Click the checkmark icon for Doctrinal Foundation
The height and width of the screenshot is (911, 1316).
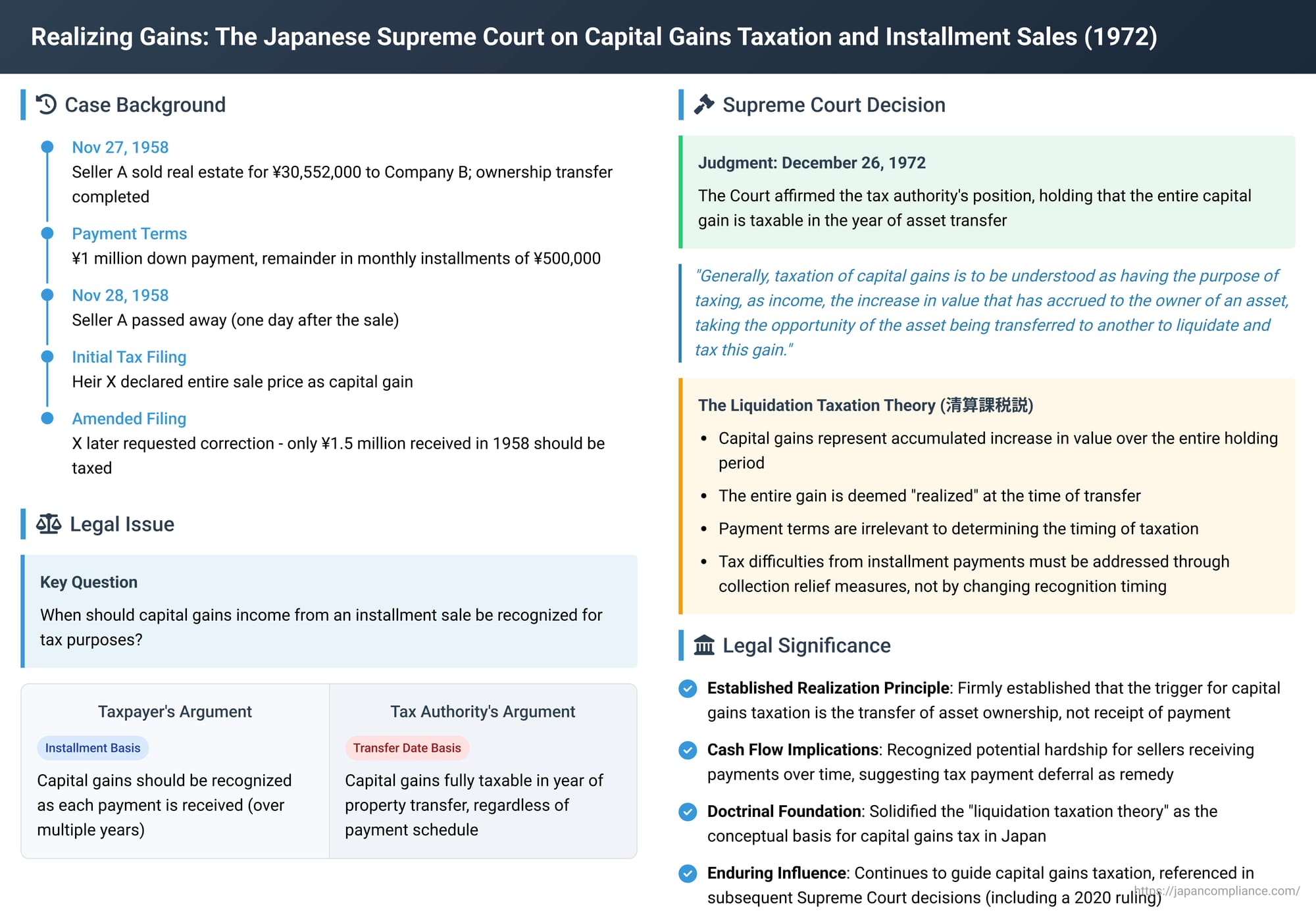click(x=688, y=812)
